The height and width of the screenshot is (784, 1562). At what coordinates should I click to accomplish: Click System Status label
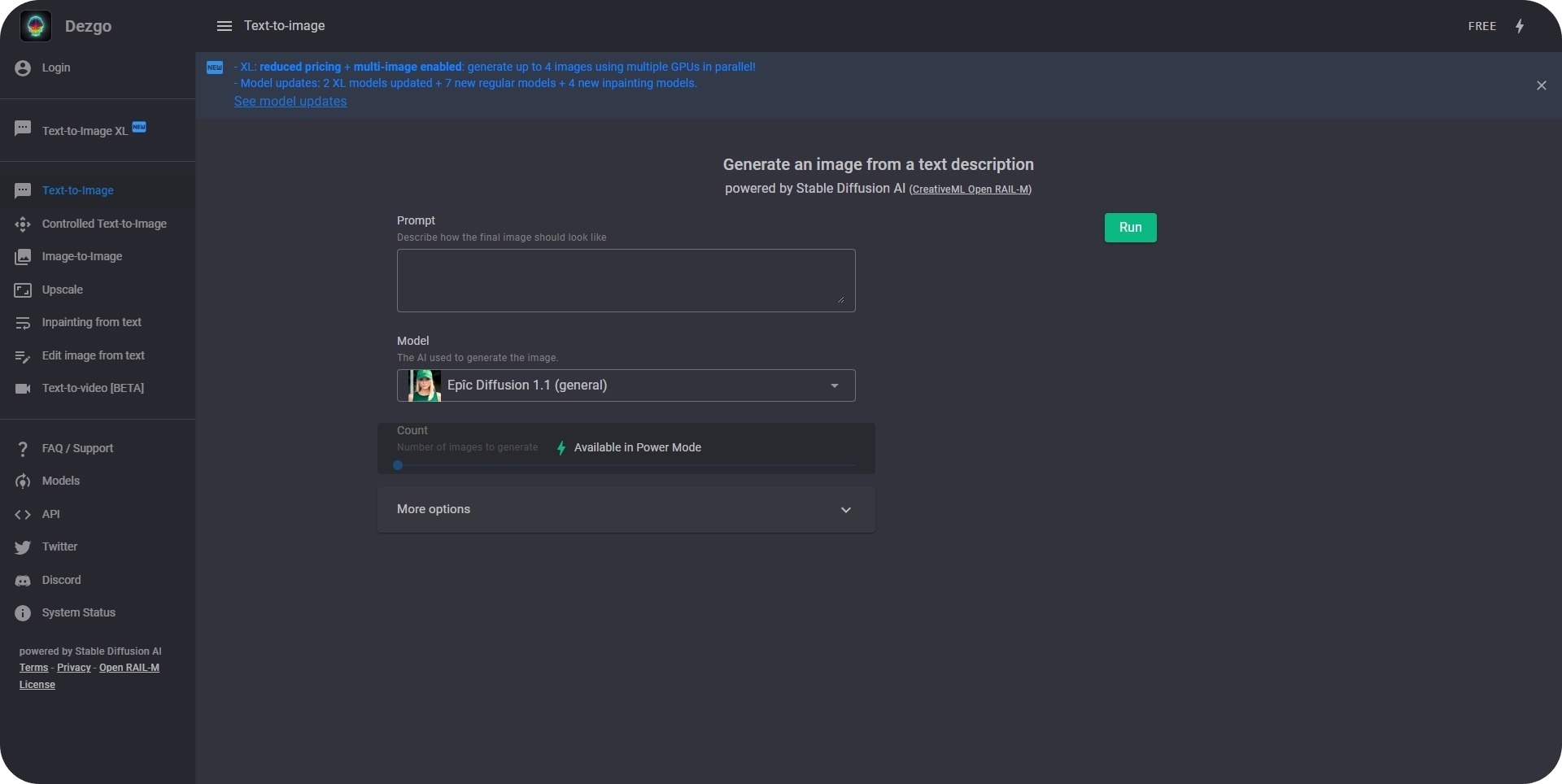[79, 613]
